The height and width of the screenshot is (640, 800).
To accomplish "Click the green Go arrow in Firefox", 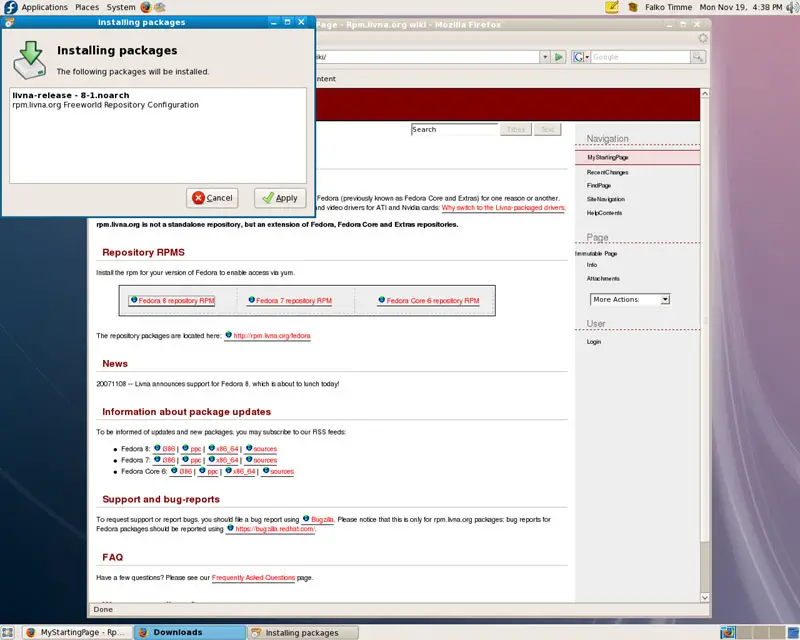I will coord(559,57).
